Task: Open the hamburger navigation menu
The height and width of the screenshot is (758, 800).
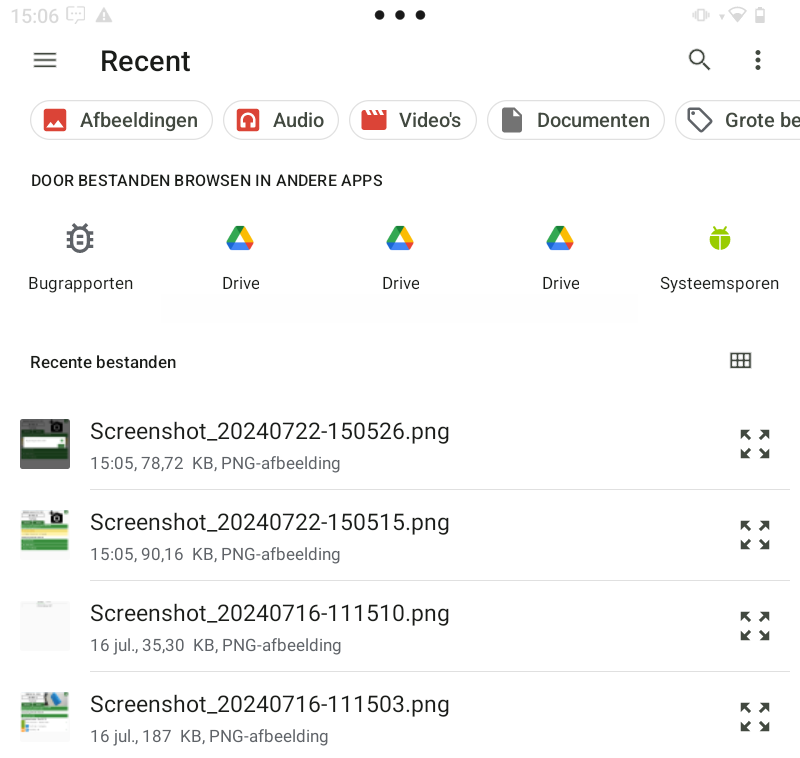Action: coord(45,60)
